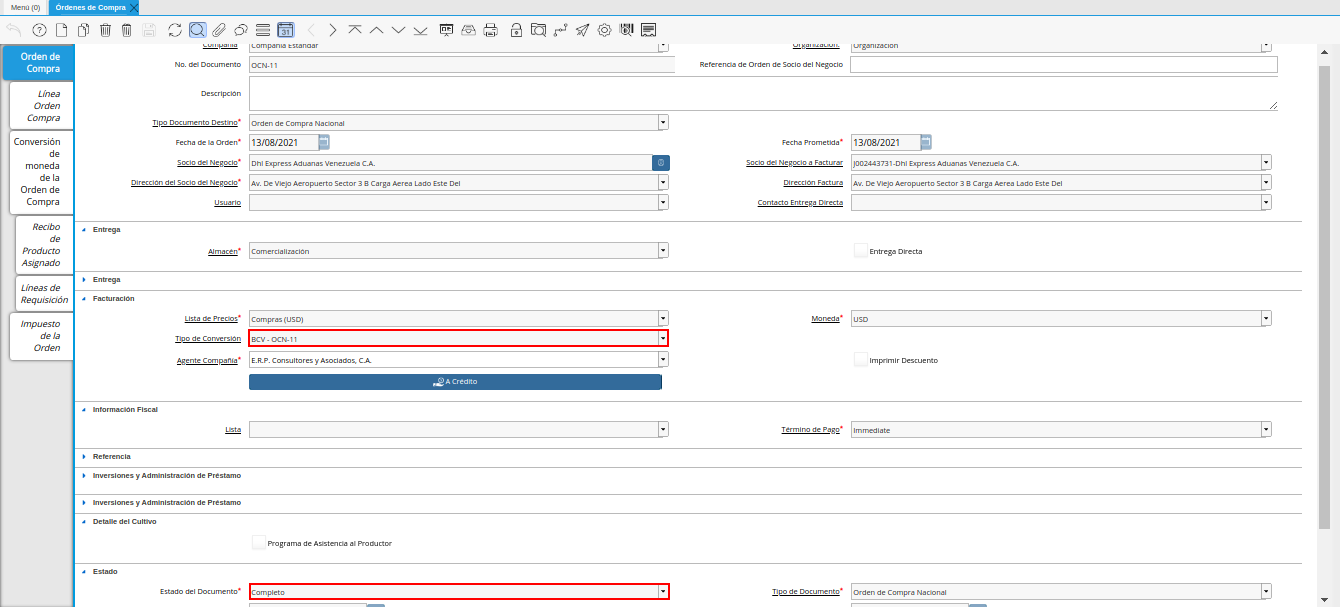Create a new record with the blank page icon
1340x607 pixels.
coord(61,30)
